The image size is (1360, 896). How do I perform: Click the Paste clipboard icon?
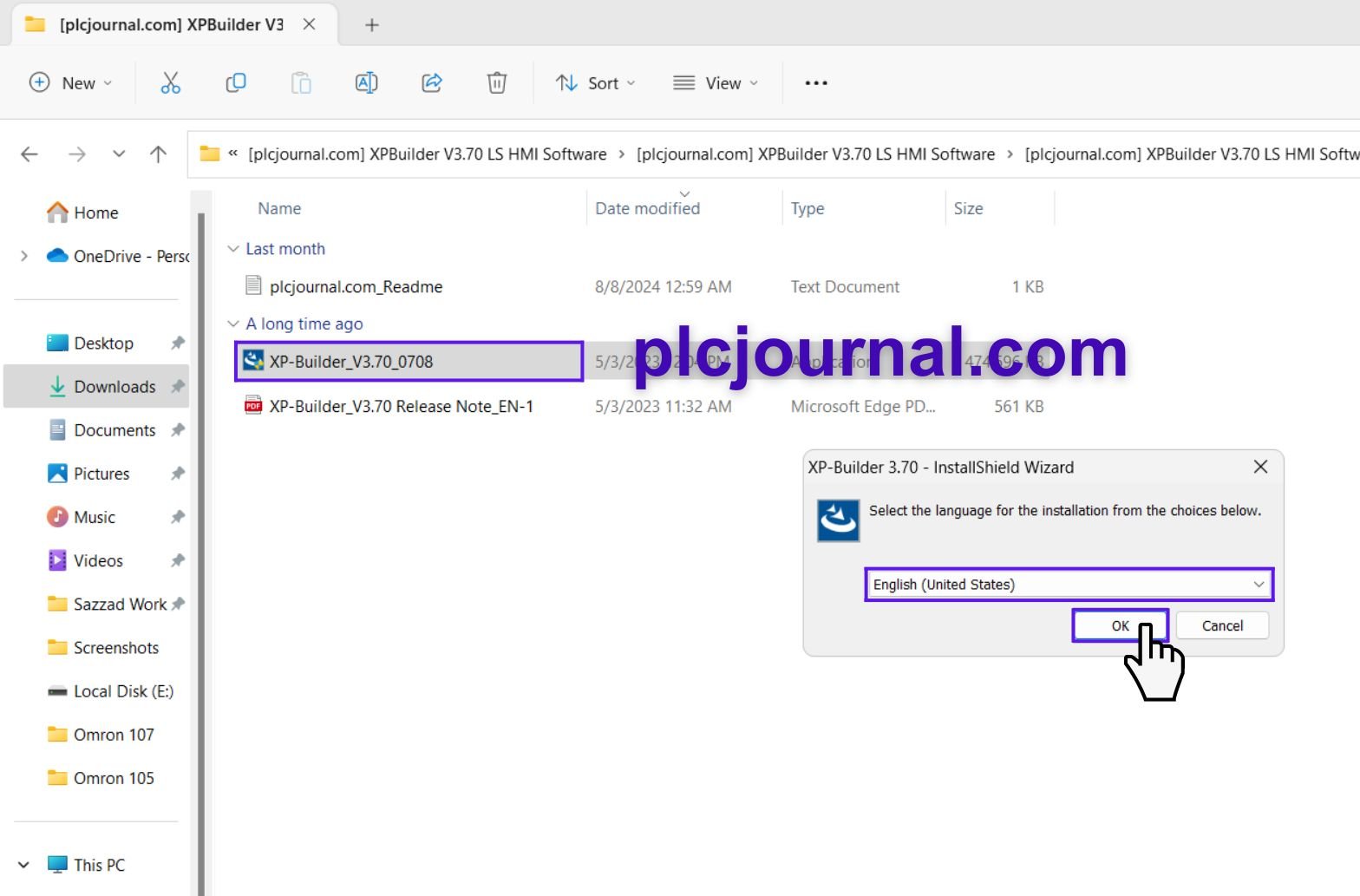pyautogui.click(x=301, y=83)
